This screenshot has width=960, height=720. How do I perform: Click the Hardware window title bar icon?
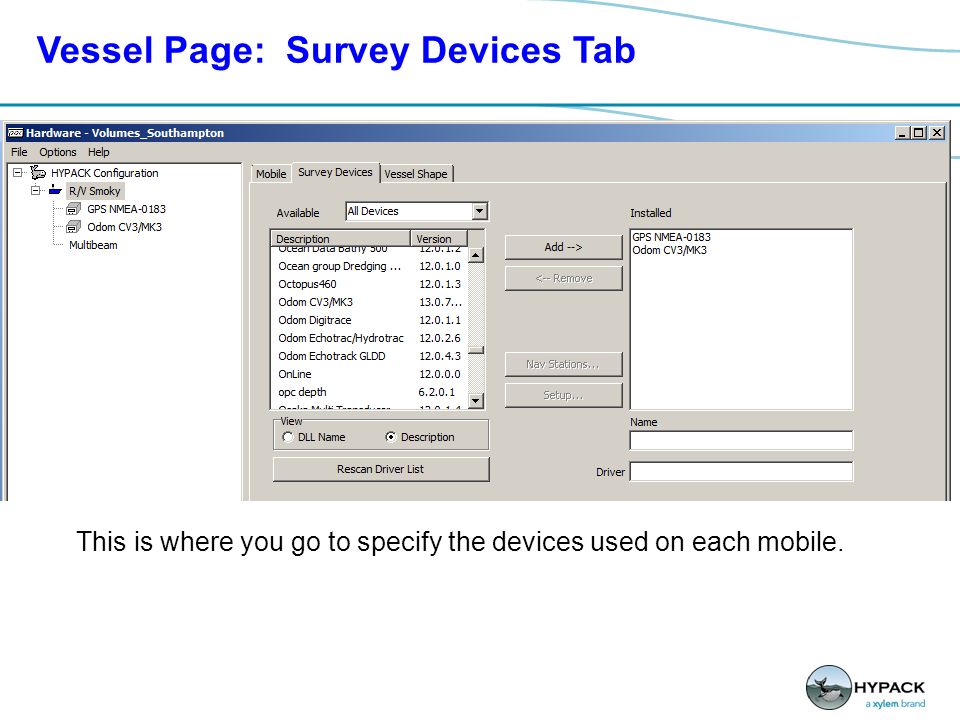[x=15, y=133]
